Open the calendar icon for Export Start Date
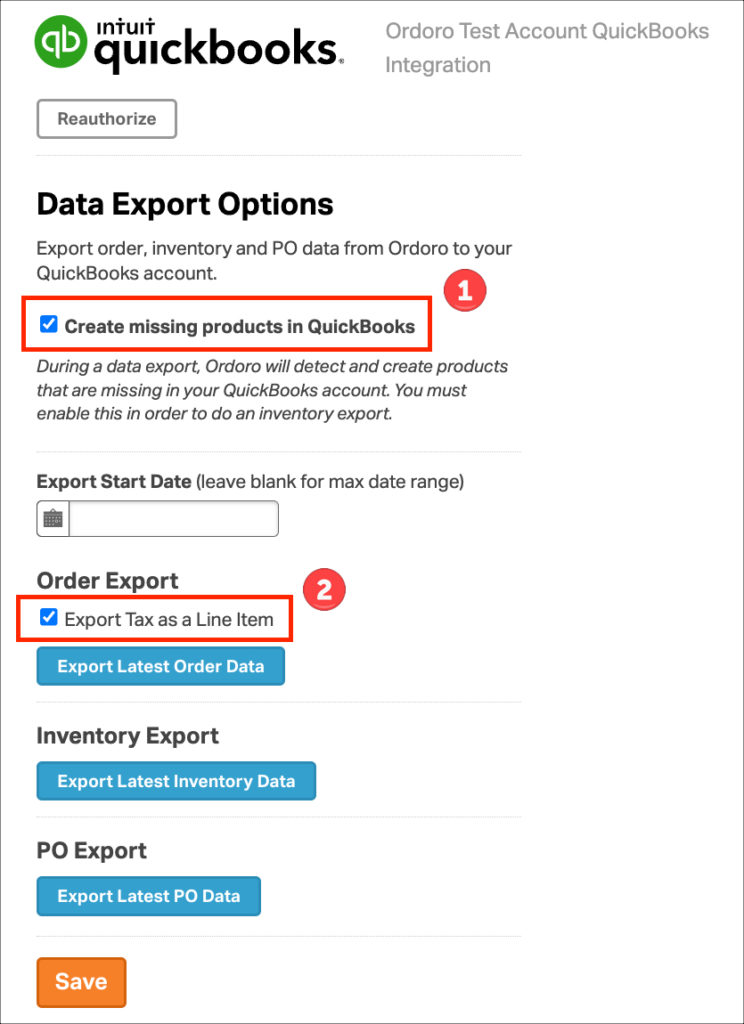744x1024 pixels. pos(53,519)
